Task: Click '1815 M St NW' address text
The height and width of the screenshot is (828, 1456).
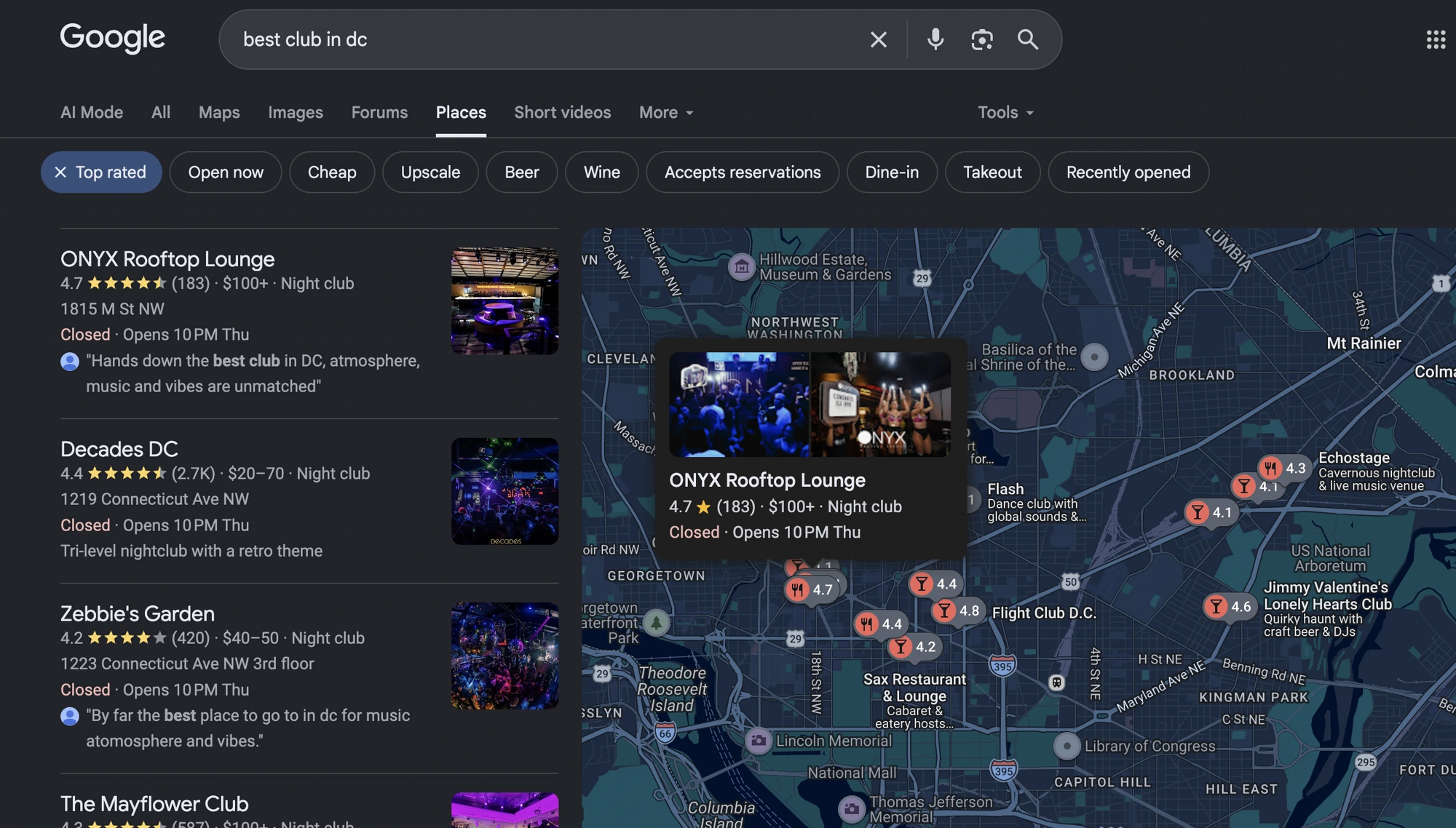Action: 112,308
